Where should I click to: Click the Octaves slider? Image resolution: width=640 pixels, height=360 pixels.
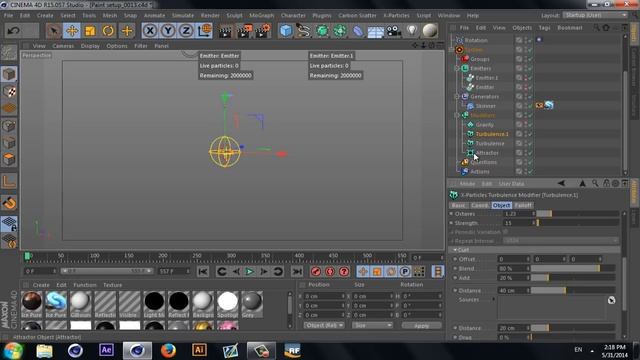[x=578, y=213]
